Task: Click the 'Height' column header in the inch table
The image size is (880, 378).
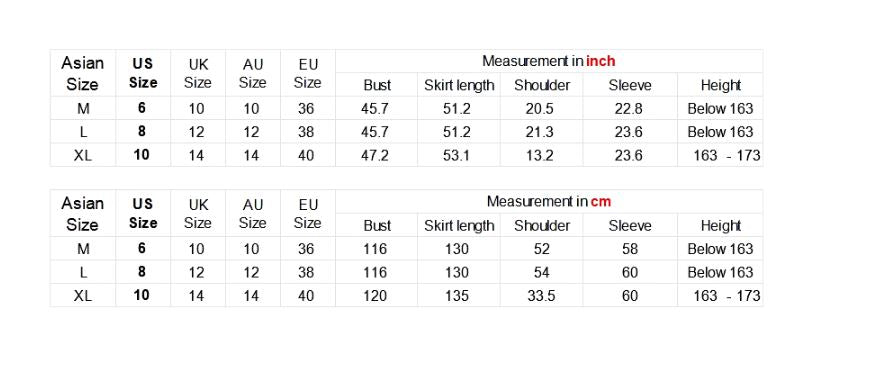Action: pos(721,85)
